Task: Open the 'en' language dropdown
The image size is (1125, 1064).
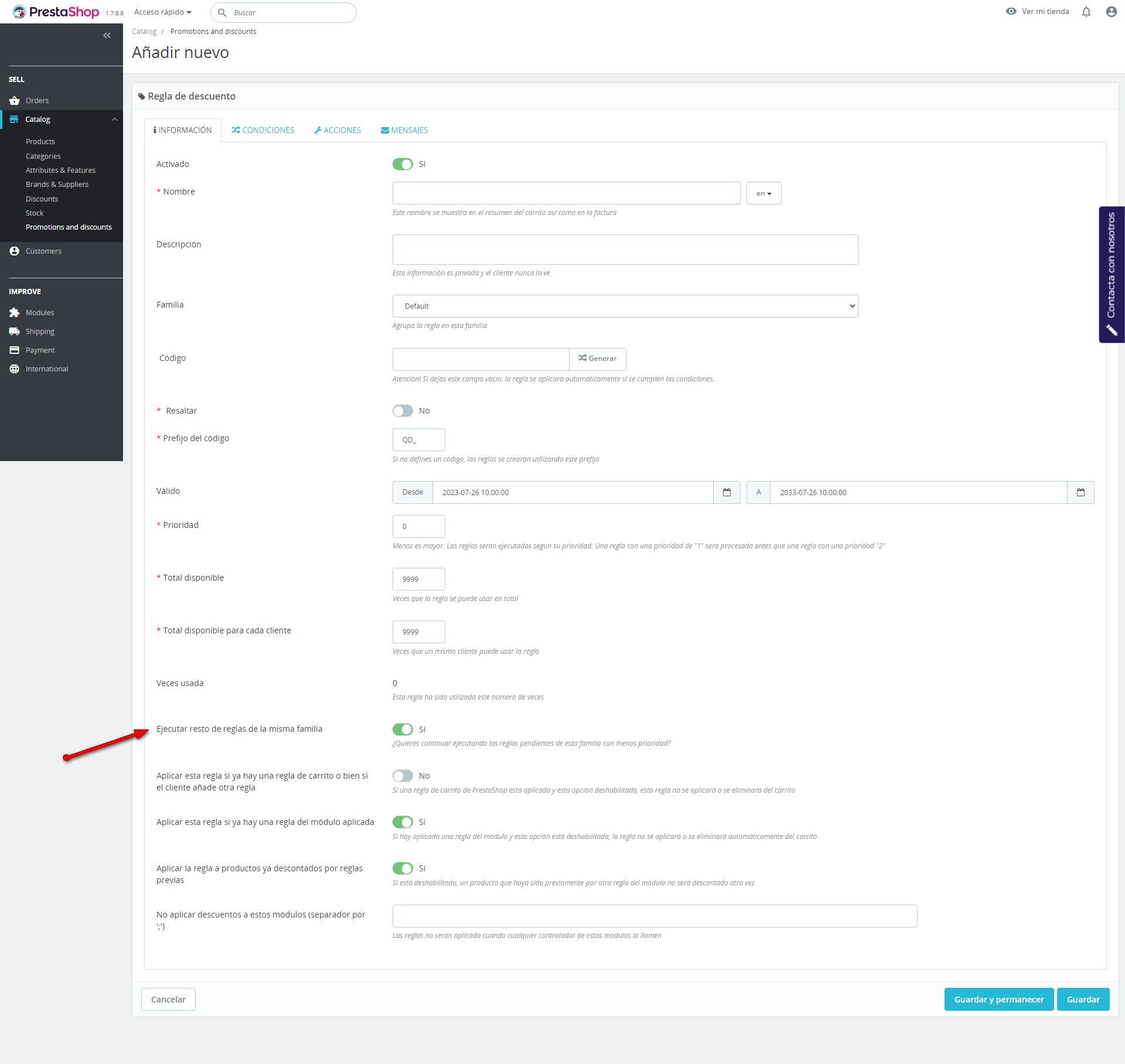Action: pos(763,193)
